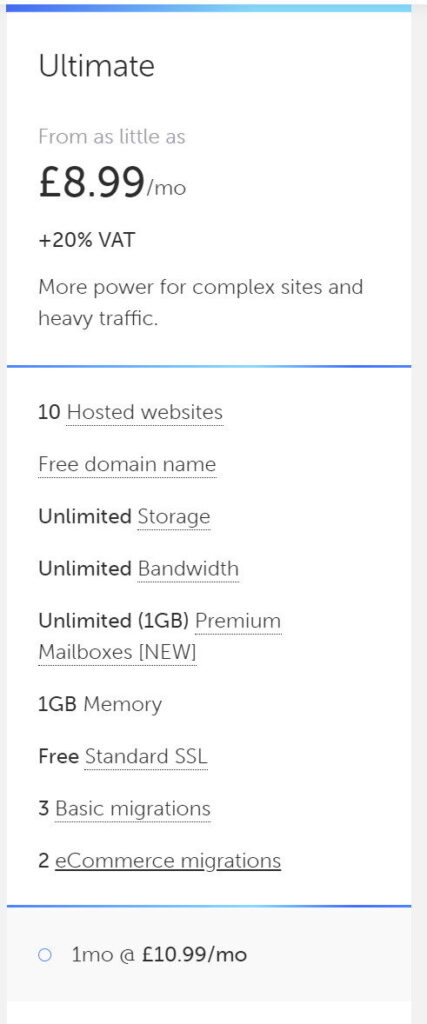The height and width of the screenshot is (1024, 427).
Task: Click the '10' hosted websites count
Action: point(50,413)
